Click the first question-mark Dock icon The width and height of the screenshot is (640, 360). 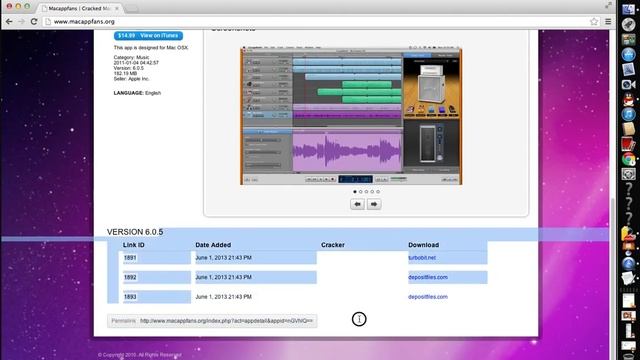point(629,189)
